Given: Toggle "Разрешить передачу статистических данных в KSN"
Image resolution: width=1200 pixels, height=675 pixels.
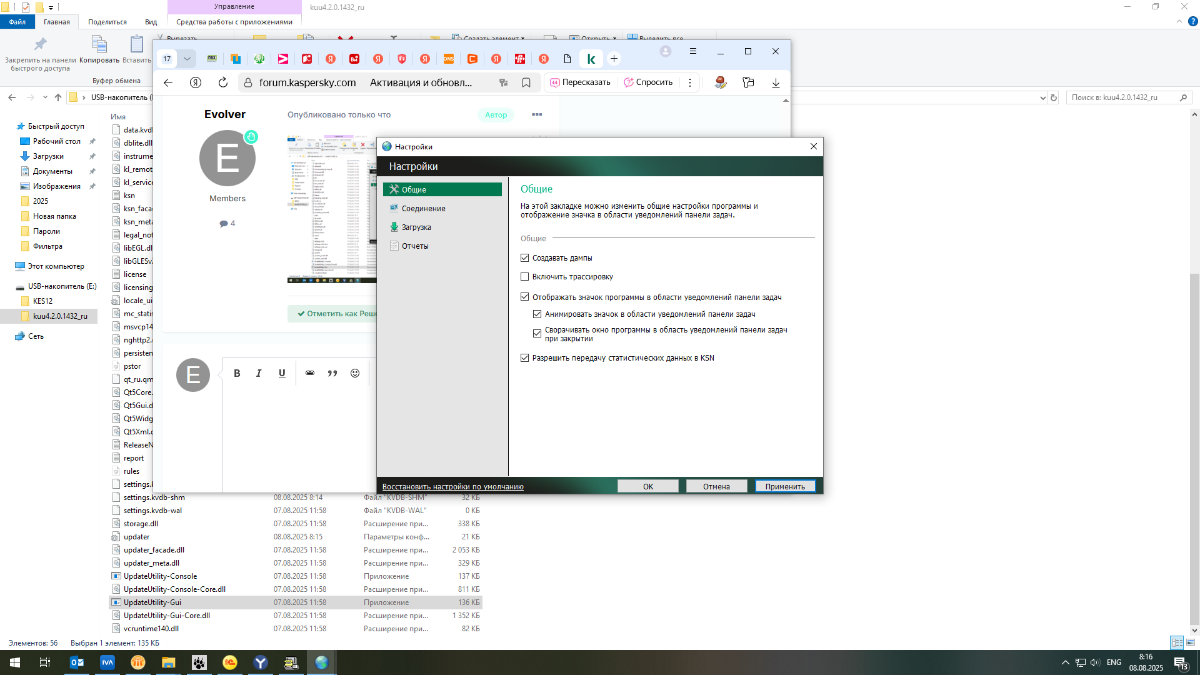Looking at the screenshot, I should [525, 357].
